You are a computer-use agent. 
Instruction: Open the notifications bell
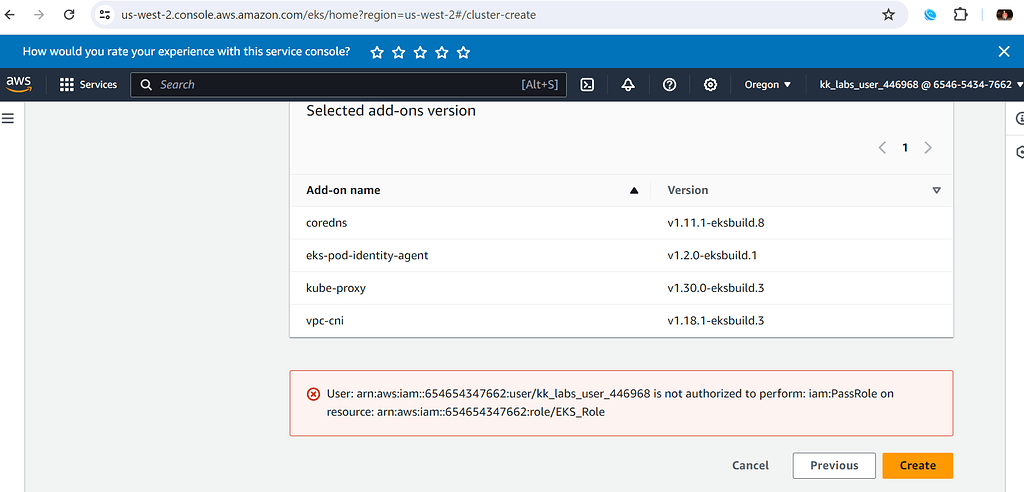(x=628, y=85)
